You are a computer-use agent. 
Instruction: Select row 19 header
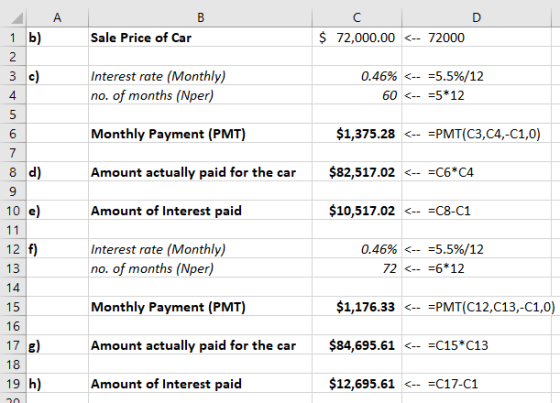[x=13, y=384]
